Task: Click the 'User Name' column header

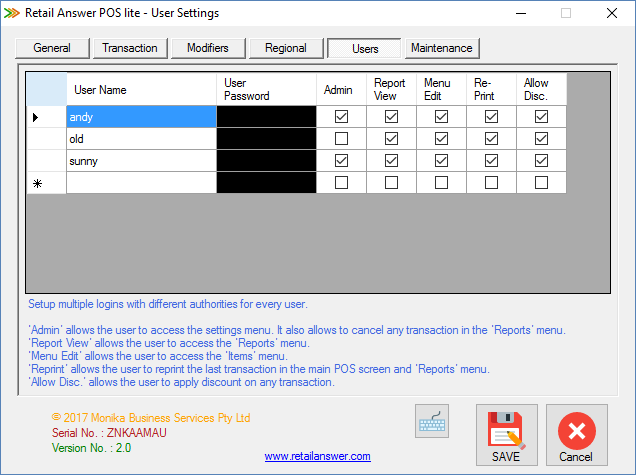Action: pyautogui.click(x=142, y=90)
